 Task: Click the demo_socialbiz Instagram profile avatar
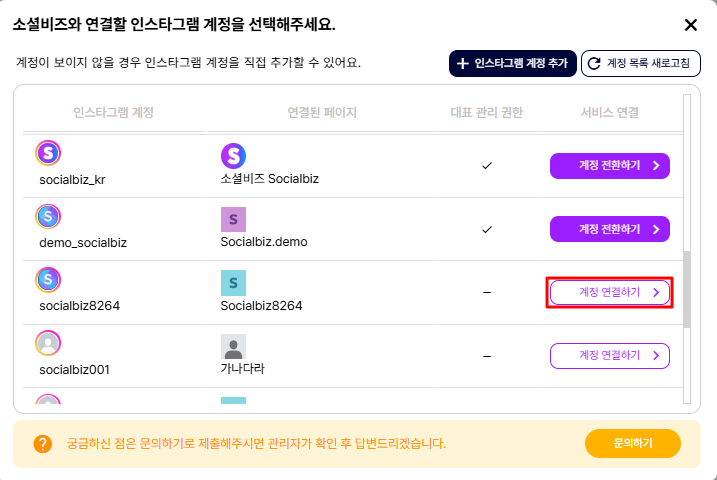48,217
